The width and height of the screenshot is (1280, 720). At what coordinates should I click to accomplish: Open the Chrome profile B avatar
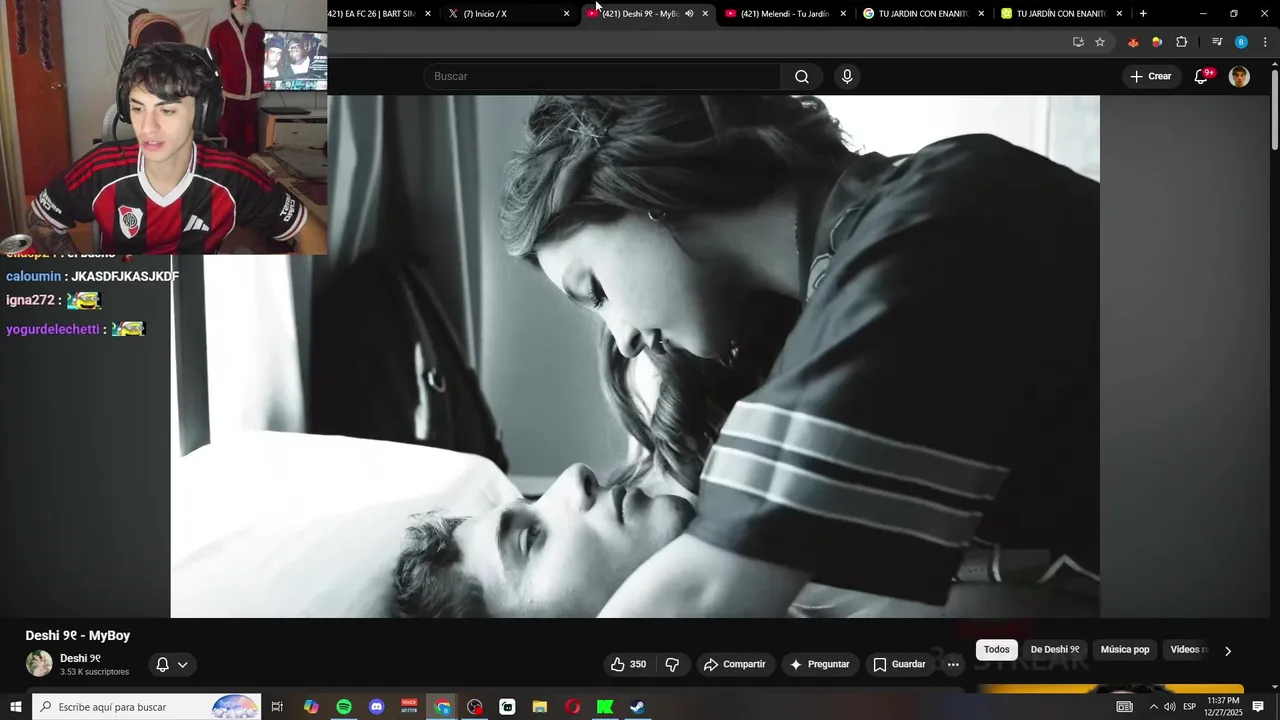pyautogui.click(x=1241, y=42)
